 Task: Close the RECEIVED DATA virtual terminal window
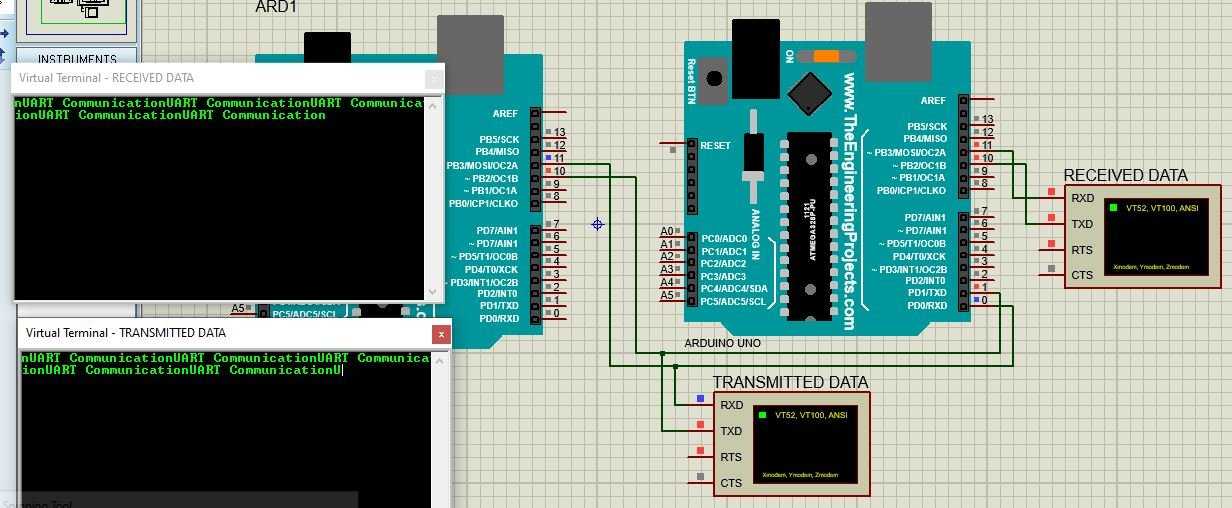[x=433, y=78]
